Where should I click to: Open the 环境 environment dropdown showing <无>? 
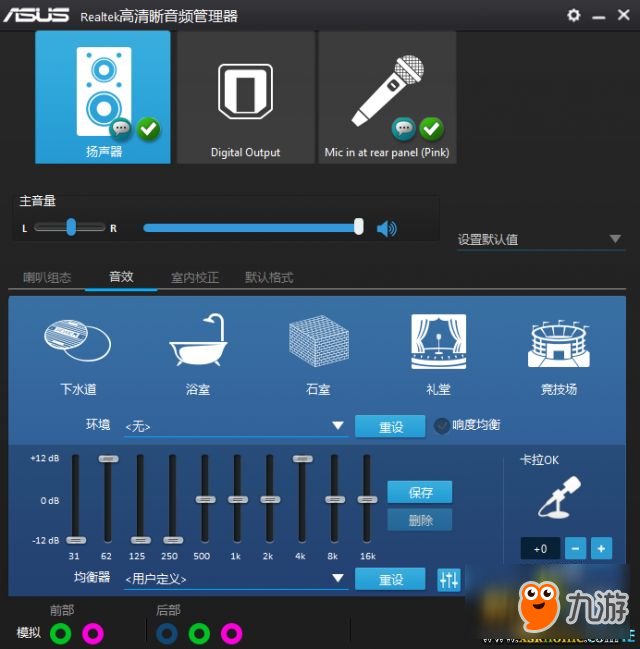coord(236,426)
